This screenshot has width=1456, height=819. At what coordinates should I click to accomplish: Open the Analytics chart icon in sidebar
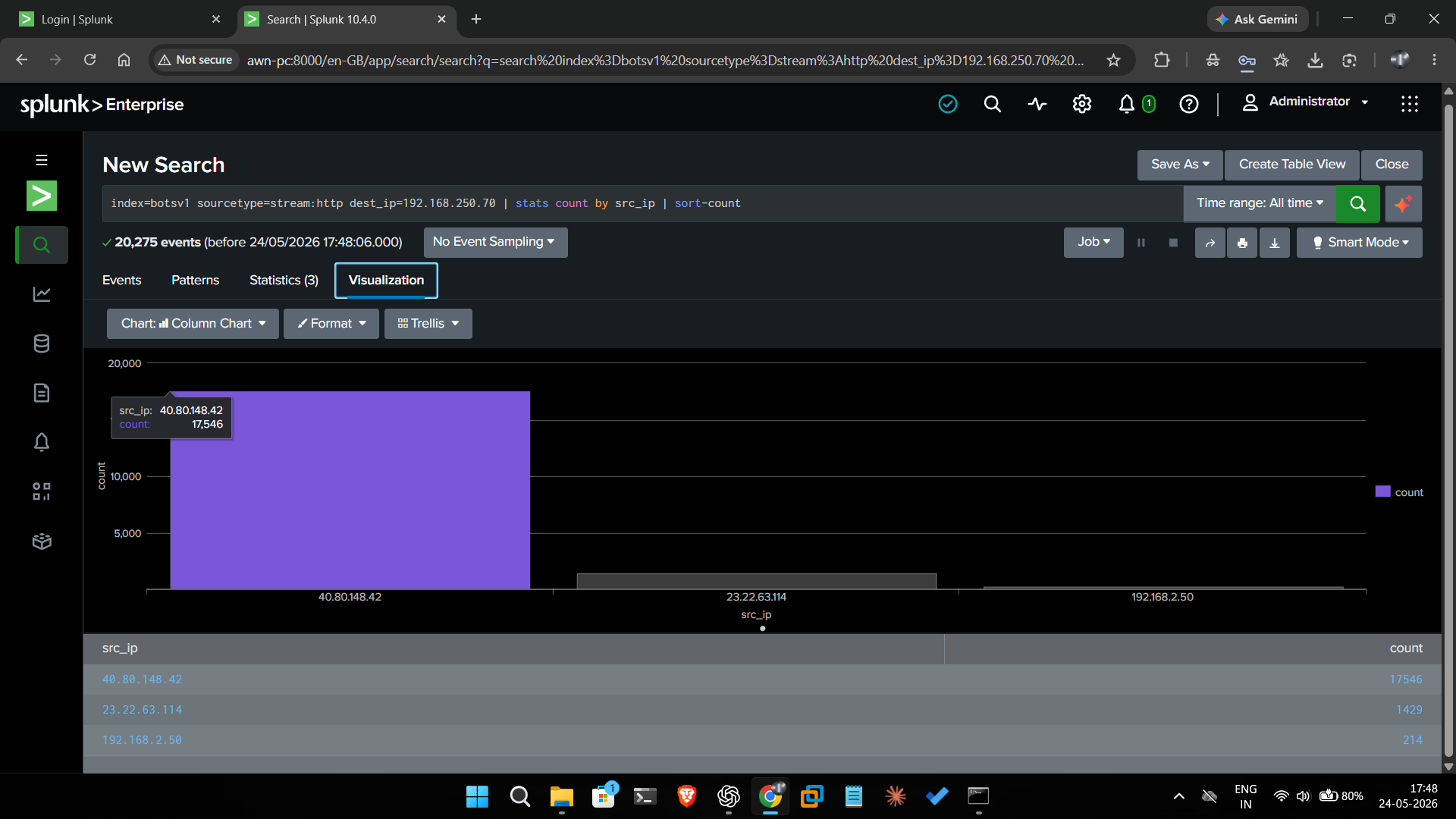point(42,294)
